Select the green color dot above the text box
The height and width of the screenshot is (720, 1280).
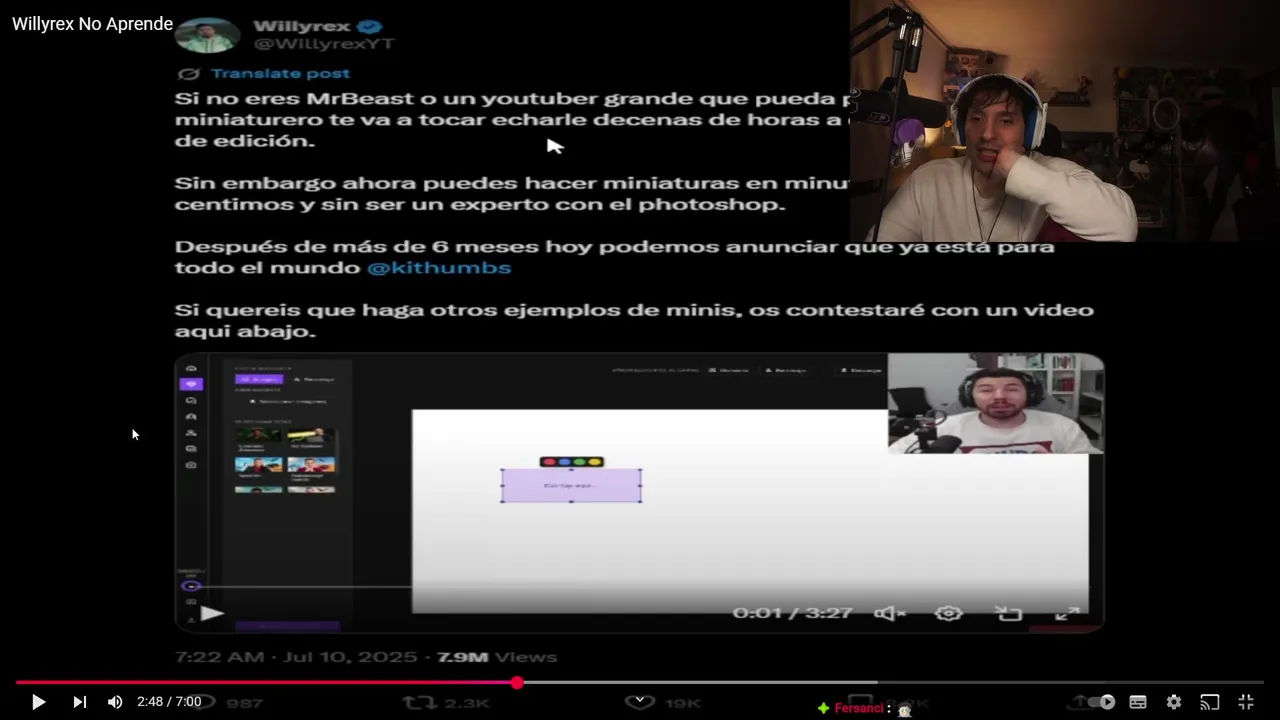579,462
